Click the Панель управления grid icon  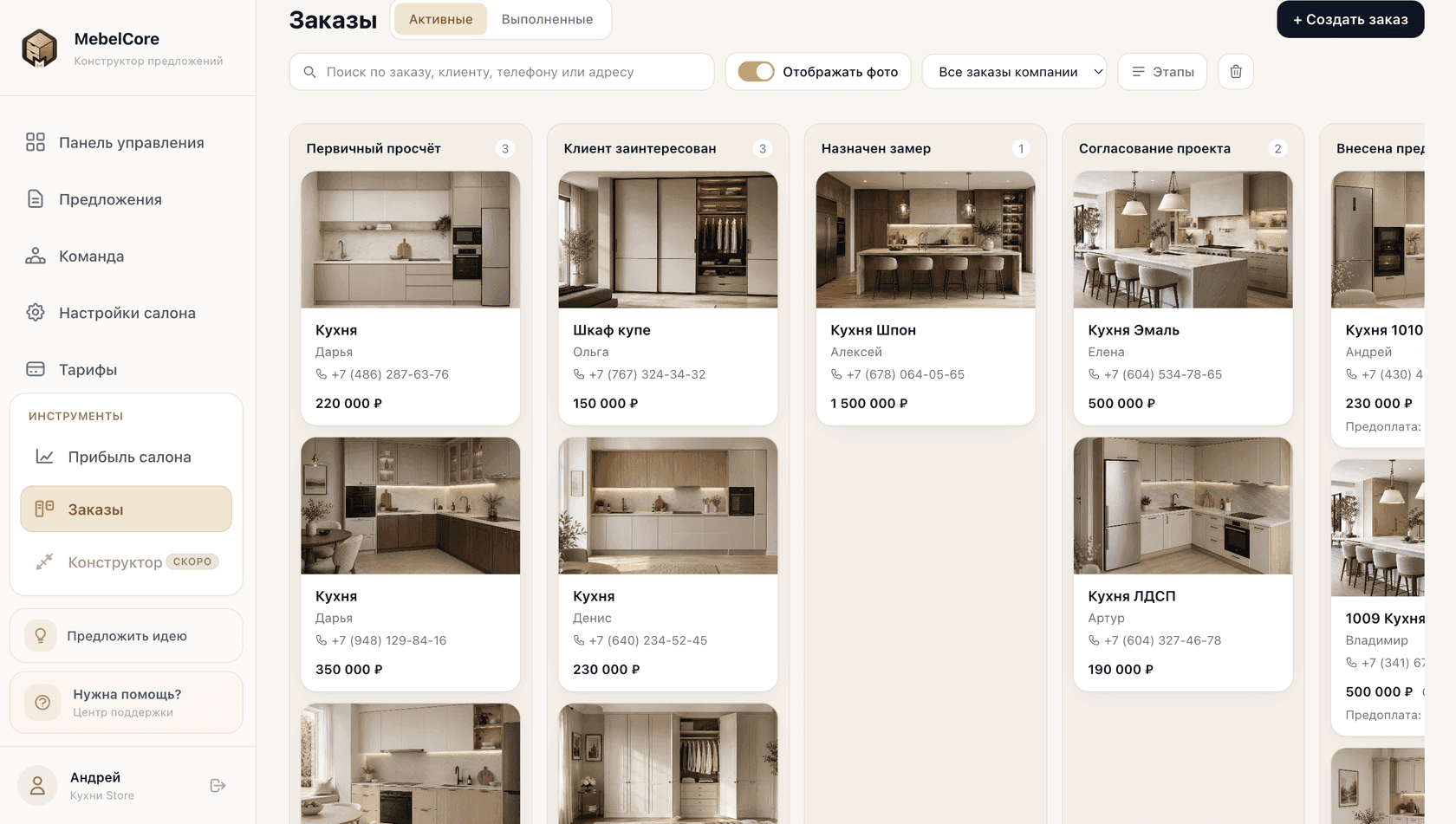point(36,142)
